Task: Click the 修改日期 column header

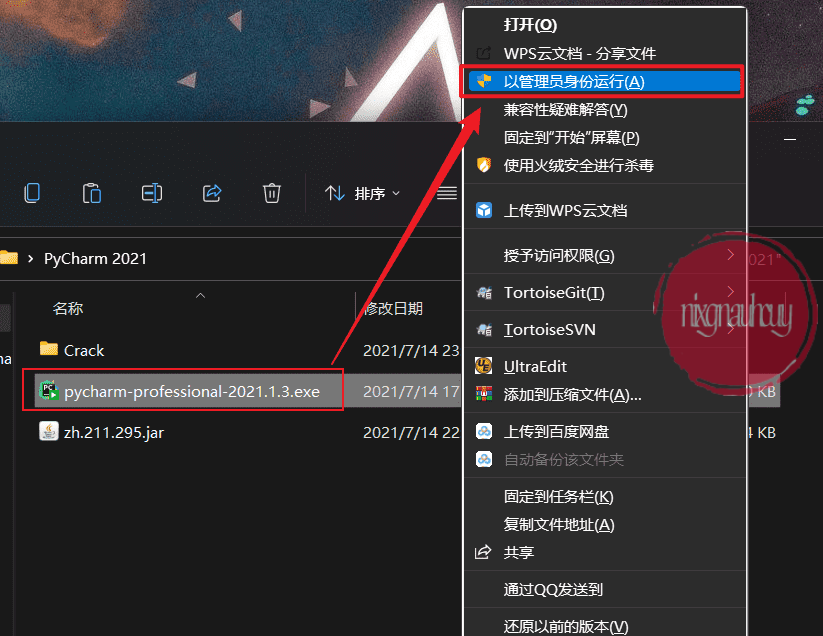Action: (x=394, y=308)
